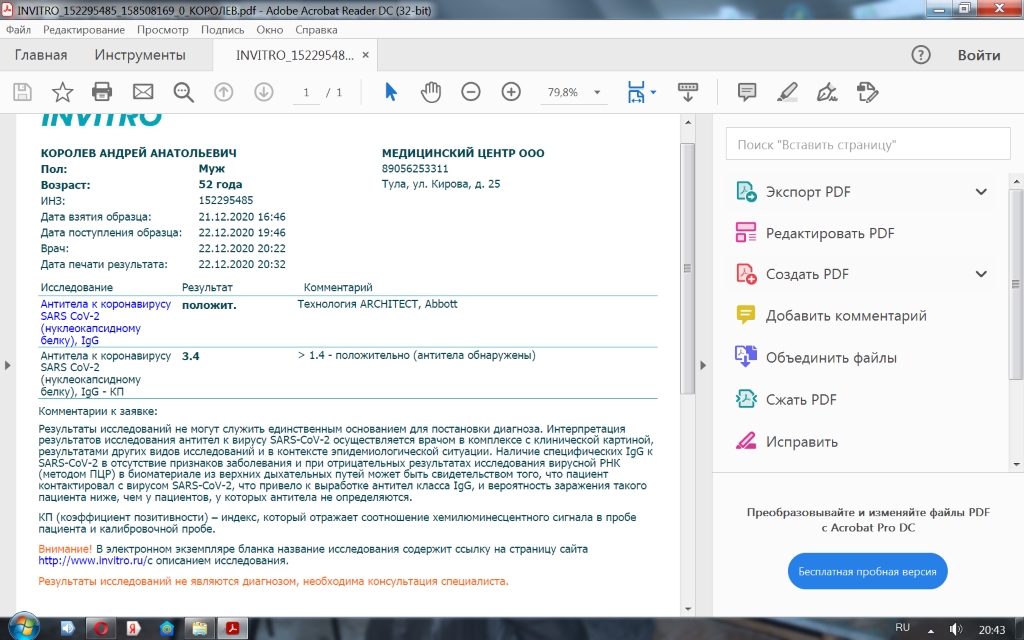Star this file as a favorite
Image resolution: width=1024 pixels, height=640 pixels.
coord(62,92)
